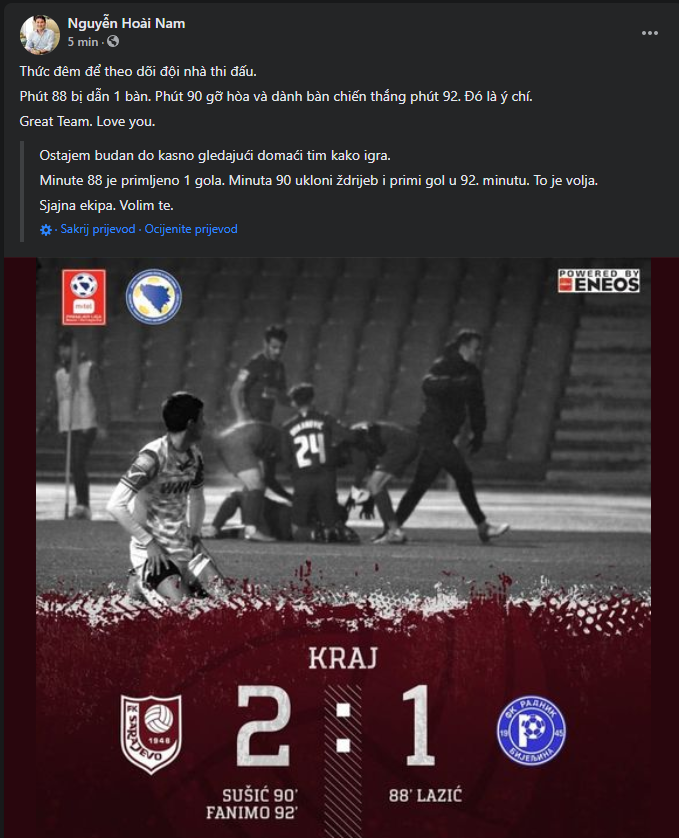The image size is (679, 838).
Task: Click the 88' LAZIĆ scorer text
Action: [x=426, y=795]
